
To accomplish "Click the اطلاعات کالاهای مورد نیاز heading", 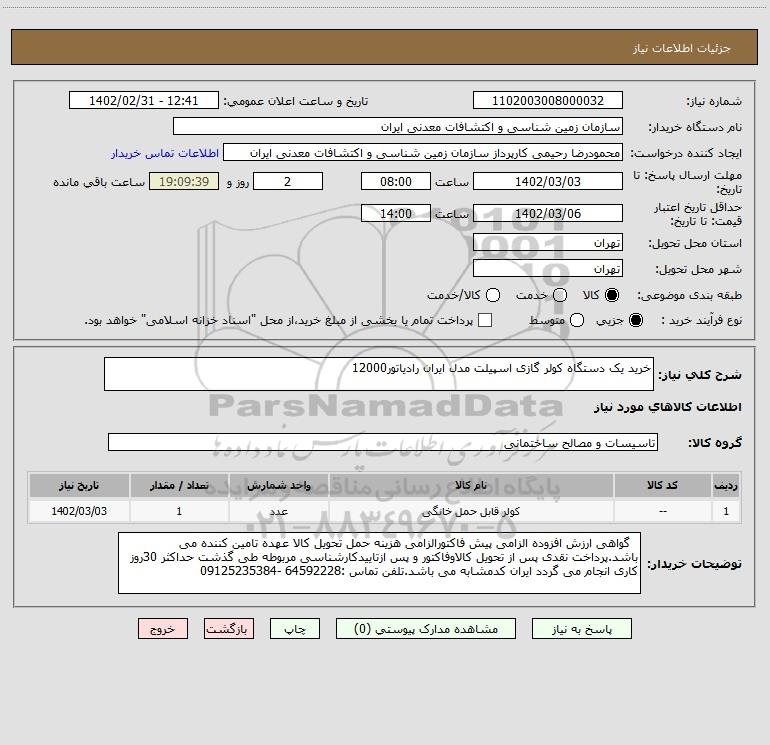I will pos(668,407).
